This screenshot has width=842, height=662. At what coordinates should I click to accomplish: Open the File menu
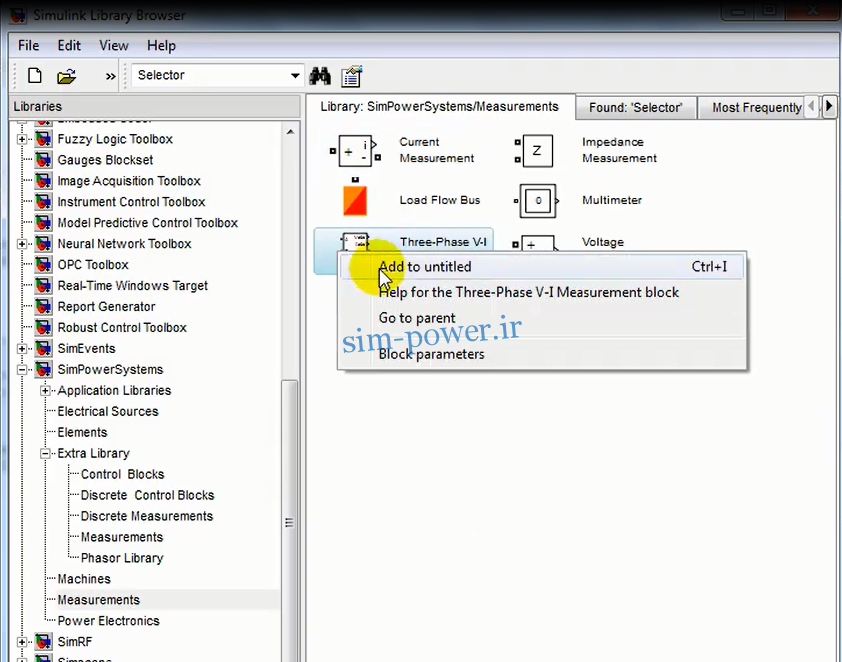[28, 46]
